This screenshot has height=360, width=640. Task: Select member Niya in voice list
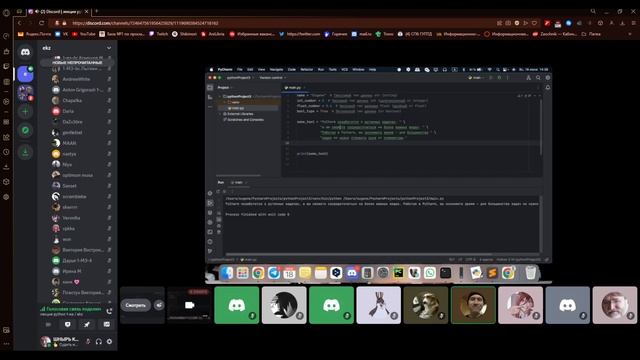click(x=82, y=164)
